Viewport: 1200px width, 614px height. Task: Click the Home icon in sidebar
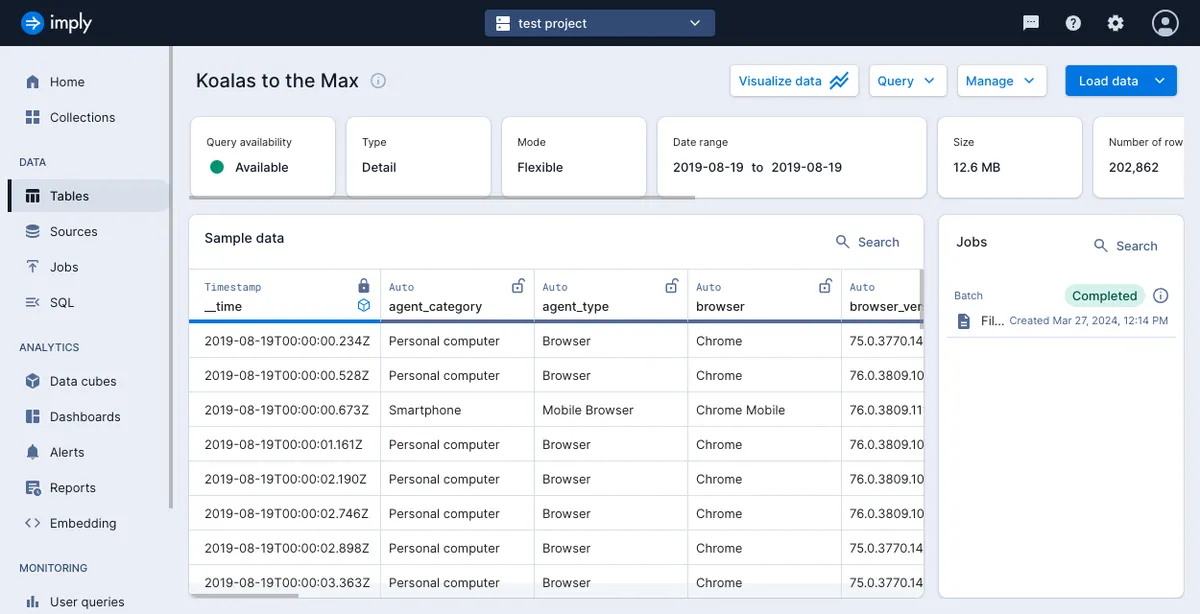point(33,82)
